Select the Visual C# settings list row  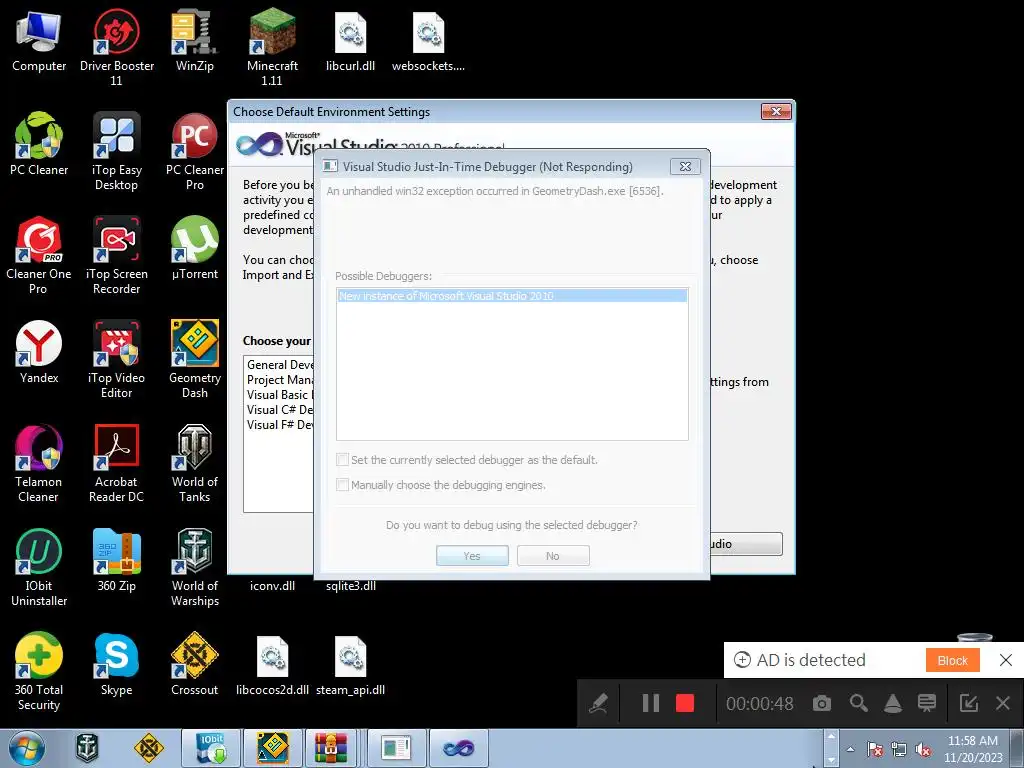coord(280,409)
